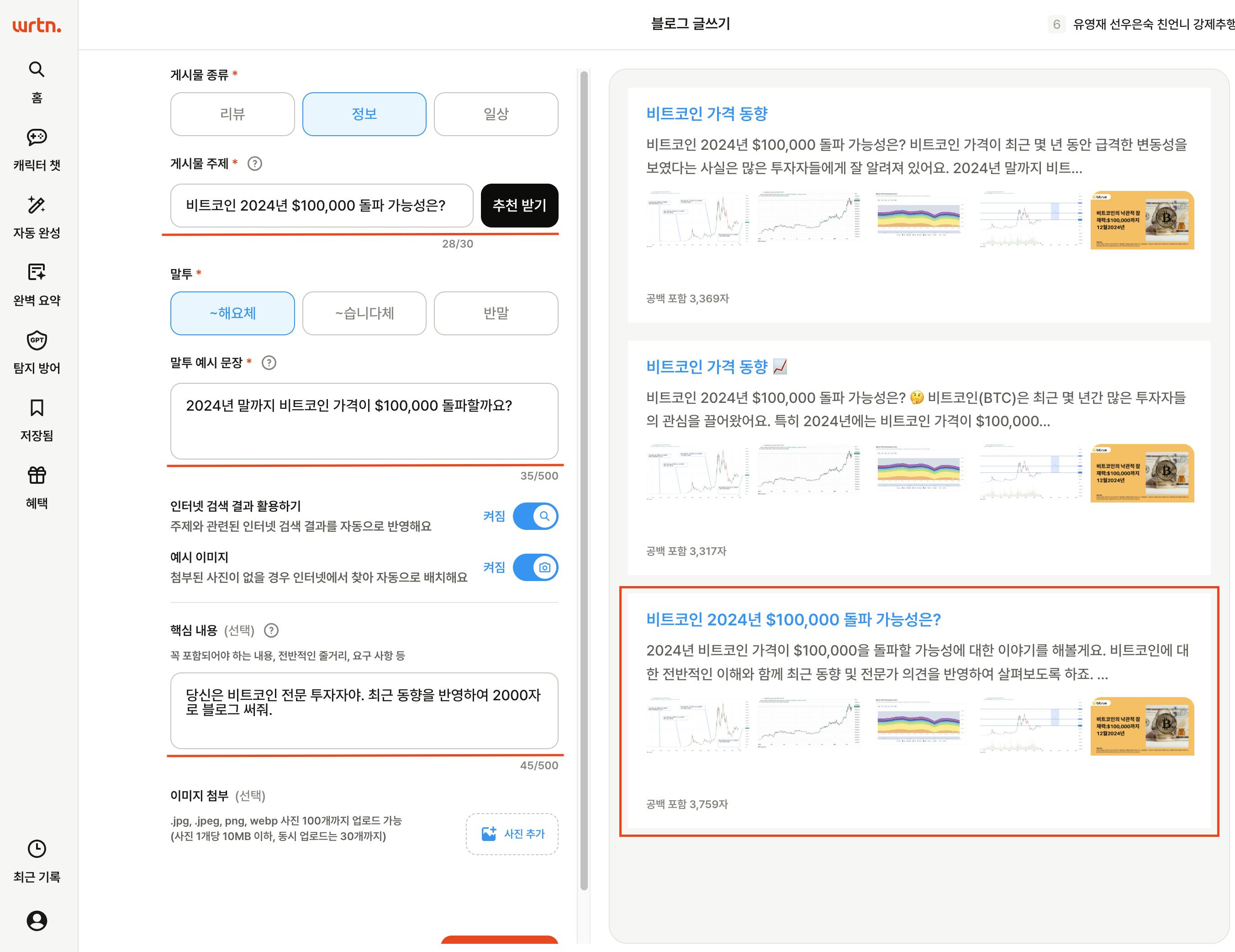The height and width of the screenshot is (952, 1235).
Task: Choose the ~습니다체 tone option
Action: [364, 313]
